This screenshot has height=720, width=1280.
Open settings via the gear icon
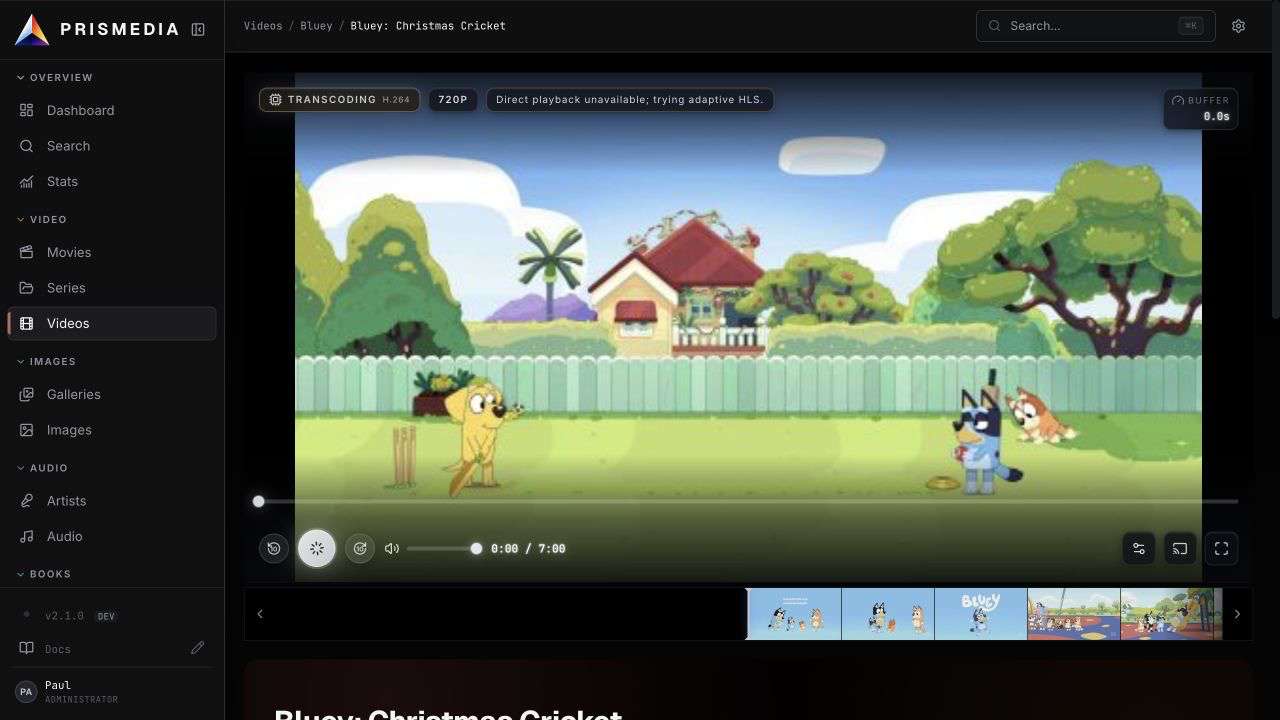pos(1238,26)
